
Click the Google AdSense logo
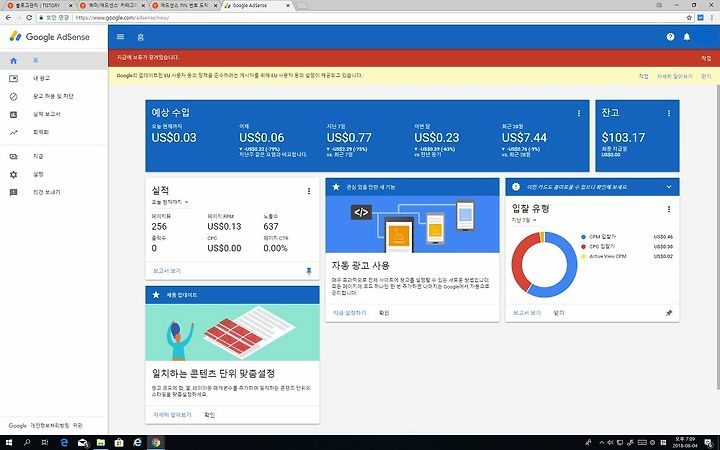pos(50,37)
